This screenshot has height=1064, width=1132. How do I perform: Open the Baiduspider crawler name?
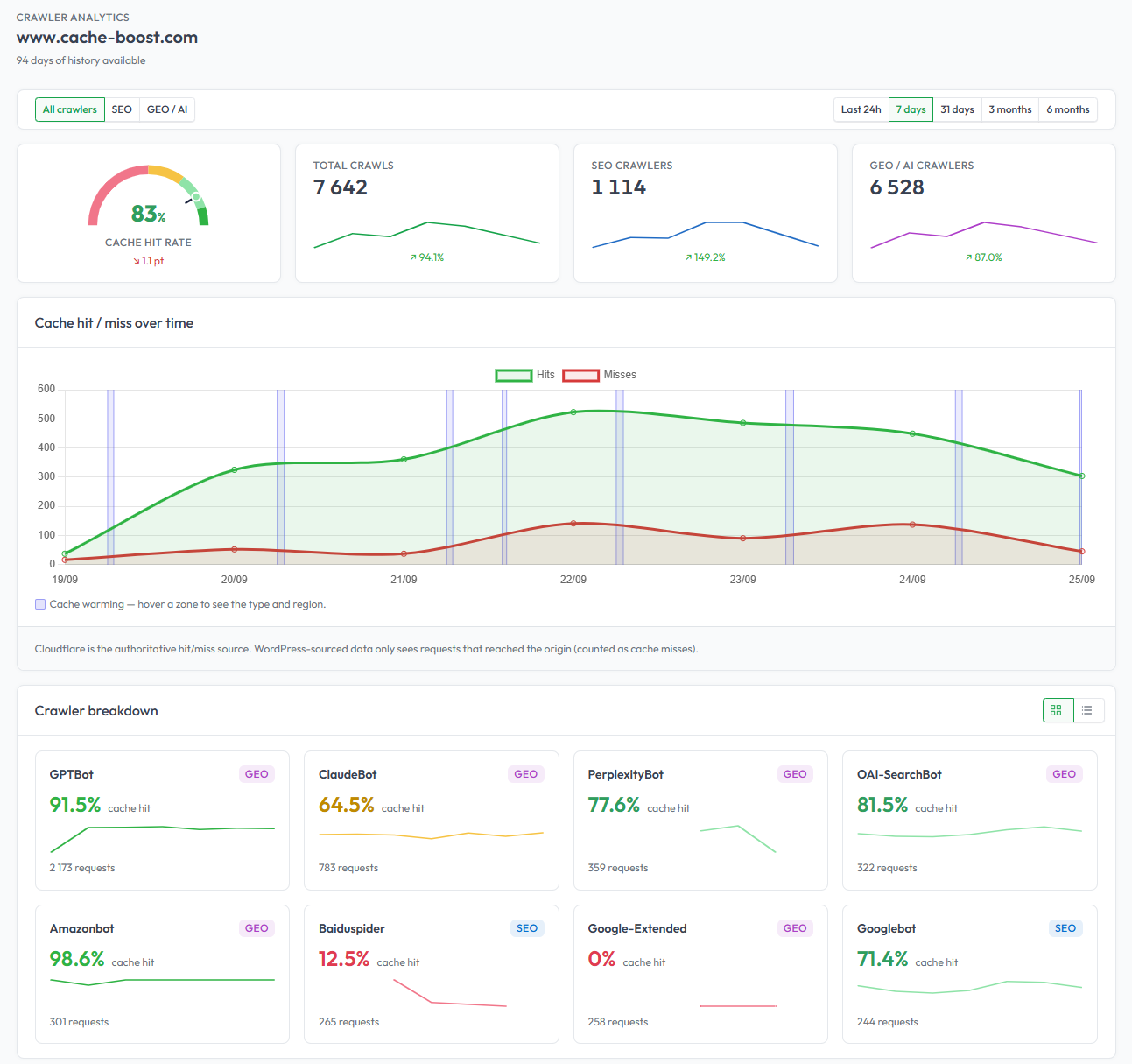point(352,928)
